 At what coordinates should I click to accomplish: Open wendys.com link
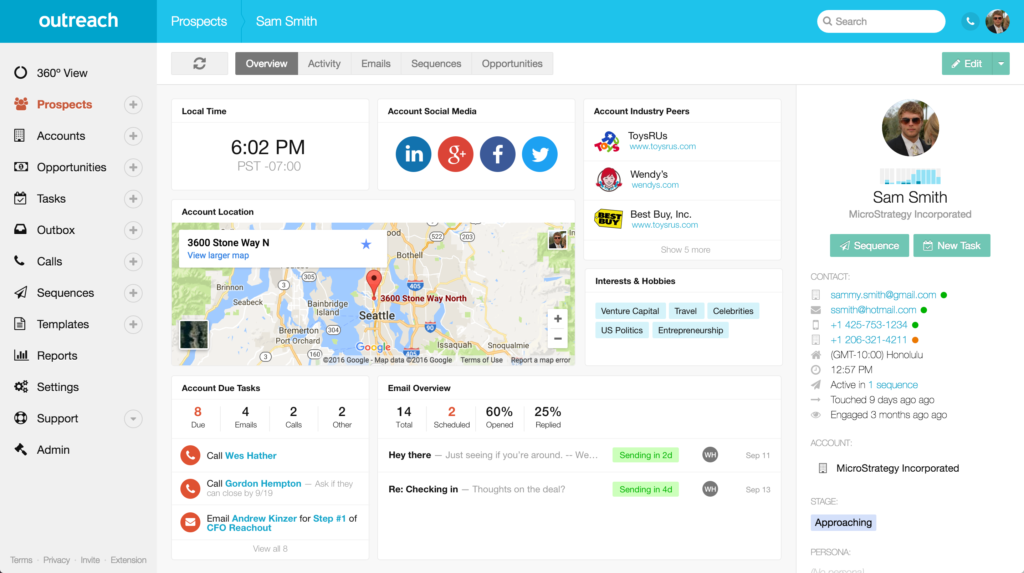655,185
